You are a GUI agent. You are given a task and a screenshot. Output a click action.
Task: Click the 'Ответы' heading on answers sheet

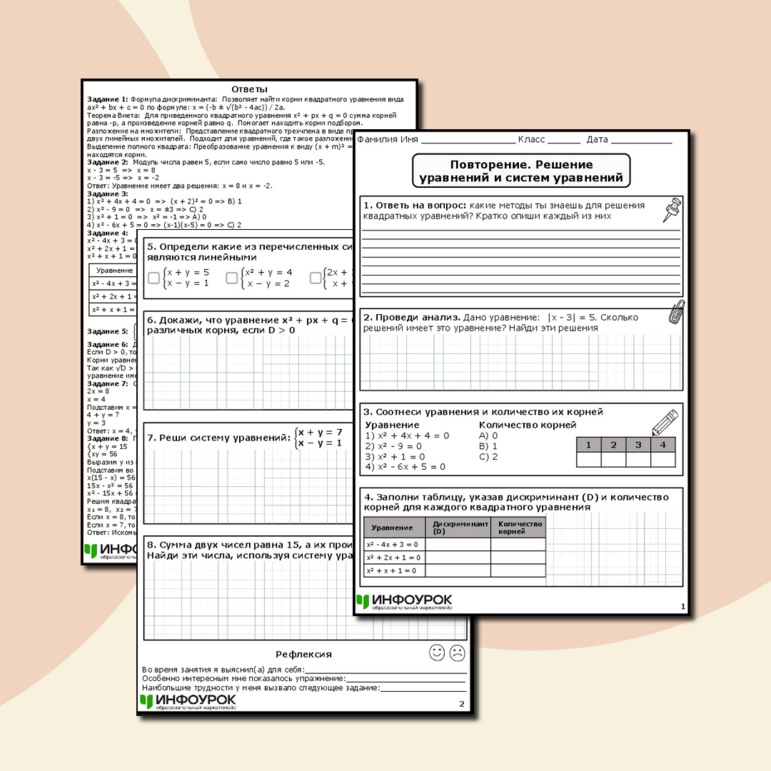click(250, 89)
